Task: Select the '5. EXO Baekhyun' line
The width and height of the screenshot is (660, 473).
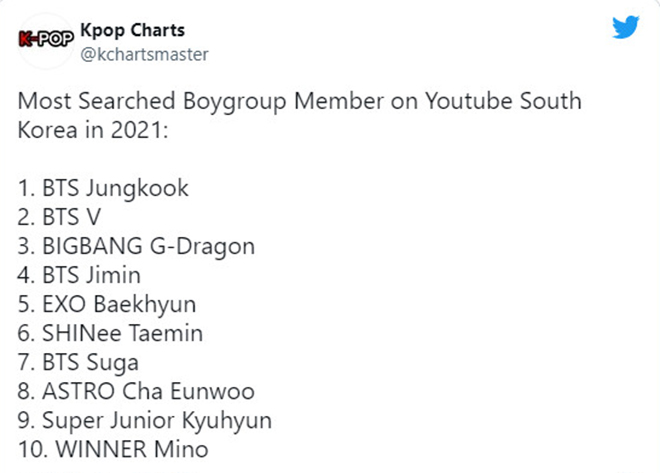Action: click(107, 305)
